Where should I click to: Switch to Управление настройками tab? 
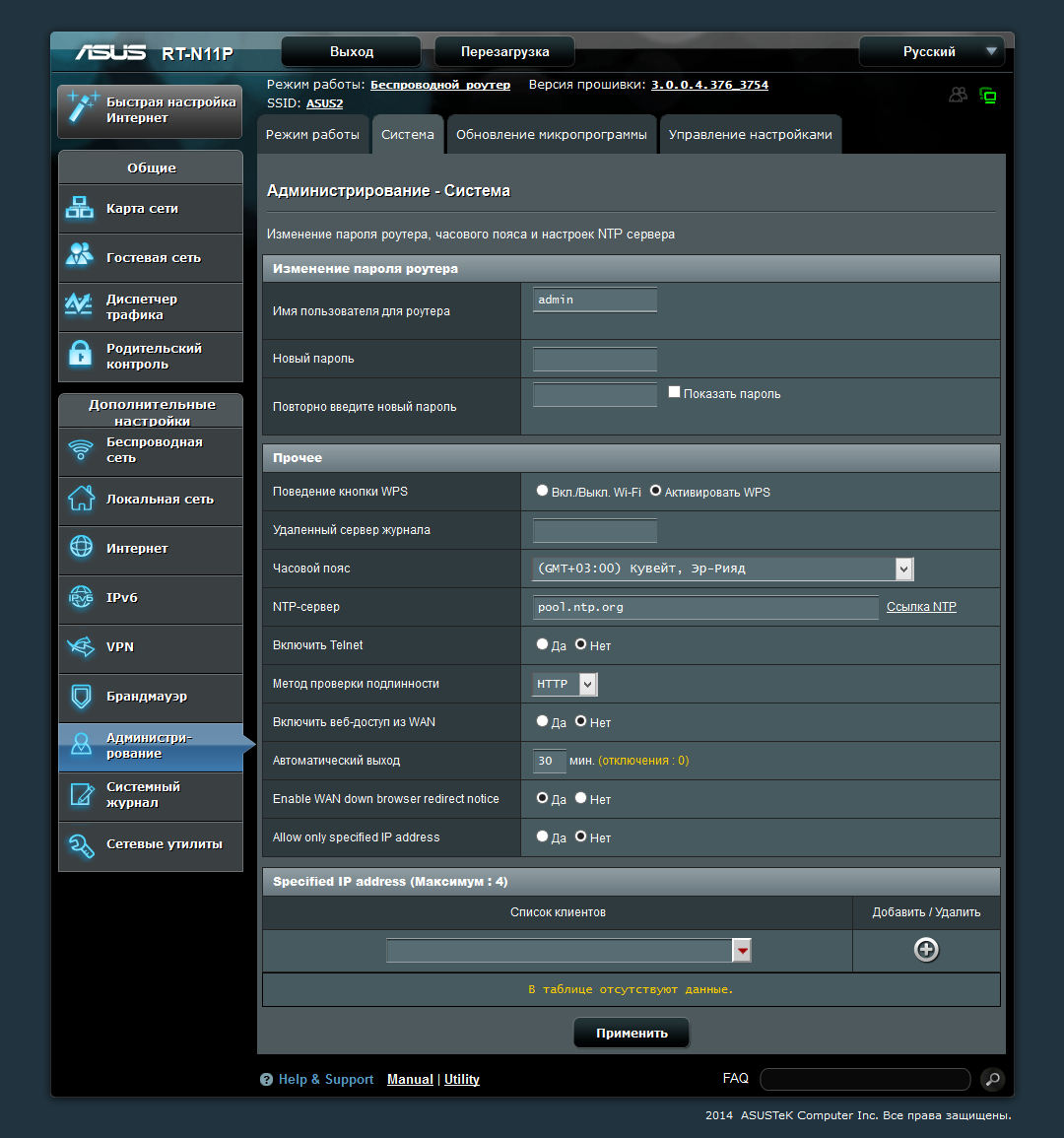(751, 134)
